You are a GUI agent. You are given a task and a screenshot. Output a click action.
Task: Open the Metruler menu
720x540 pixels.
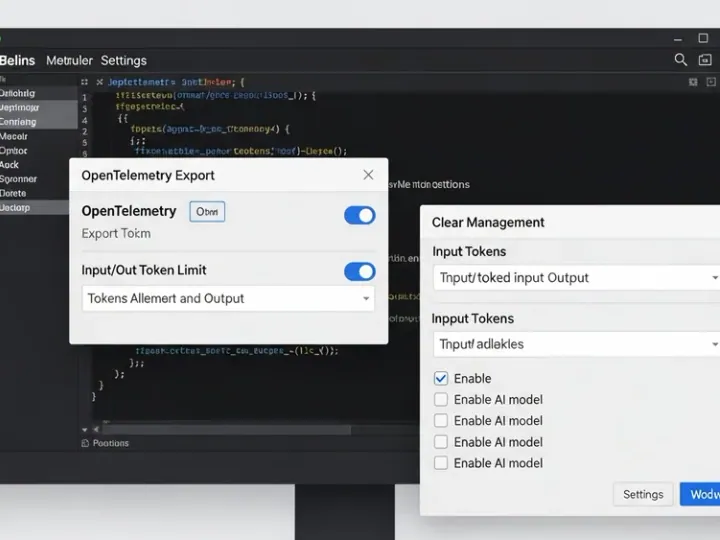tap(69, 61)
